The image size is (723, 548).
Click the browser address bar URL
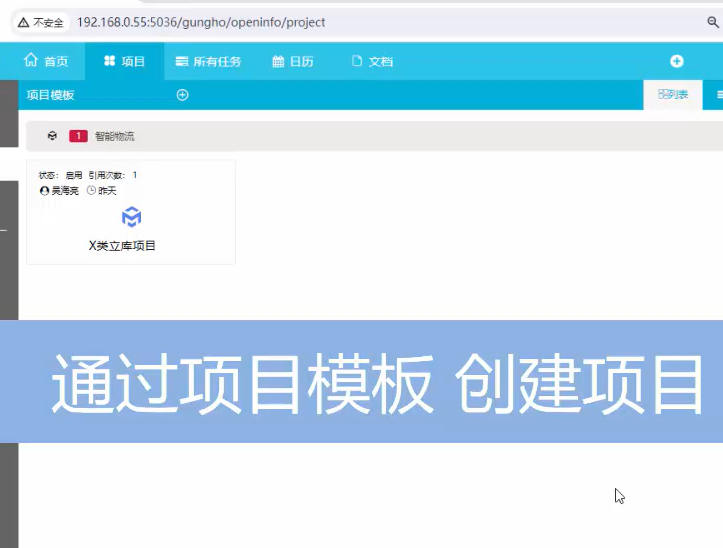[201, 22]
